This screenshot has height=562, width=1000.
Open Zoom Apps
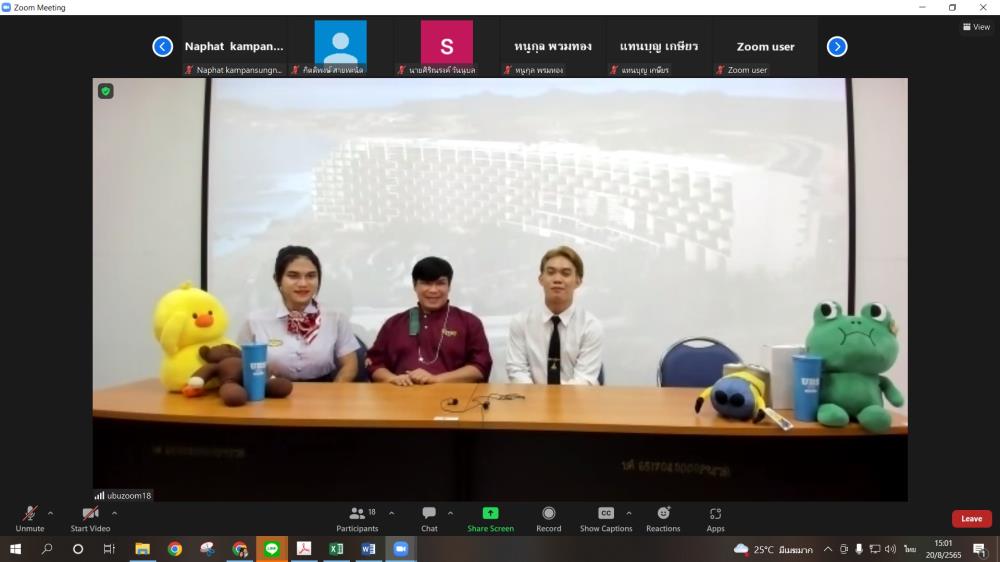coord(716,519)
